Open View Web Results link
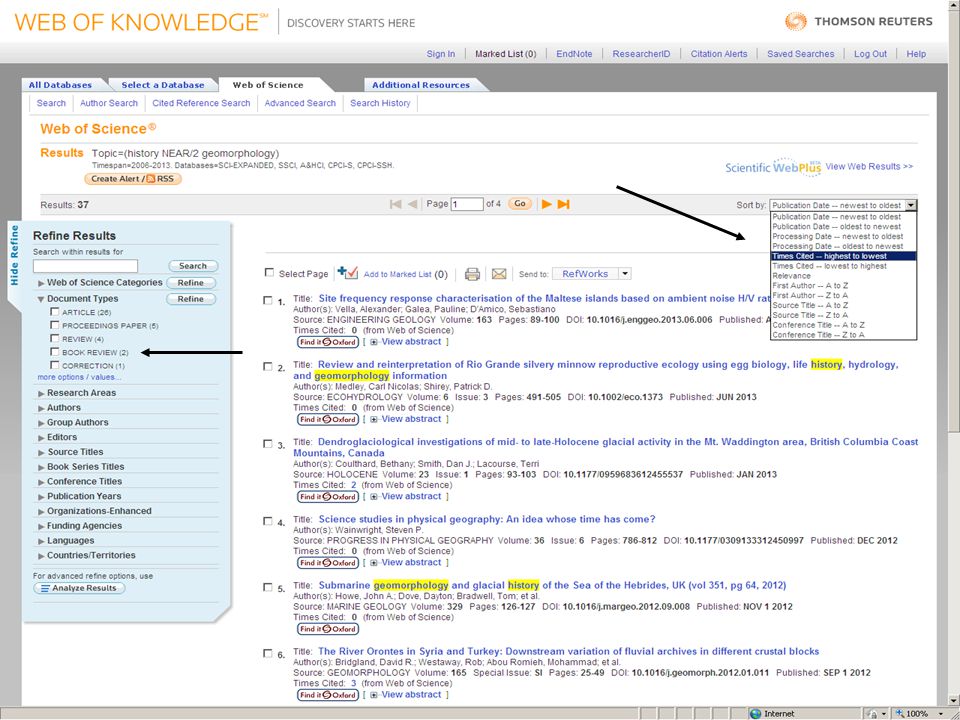Screen dimensions: 960x720 point(869,166)
